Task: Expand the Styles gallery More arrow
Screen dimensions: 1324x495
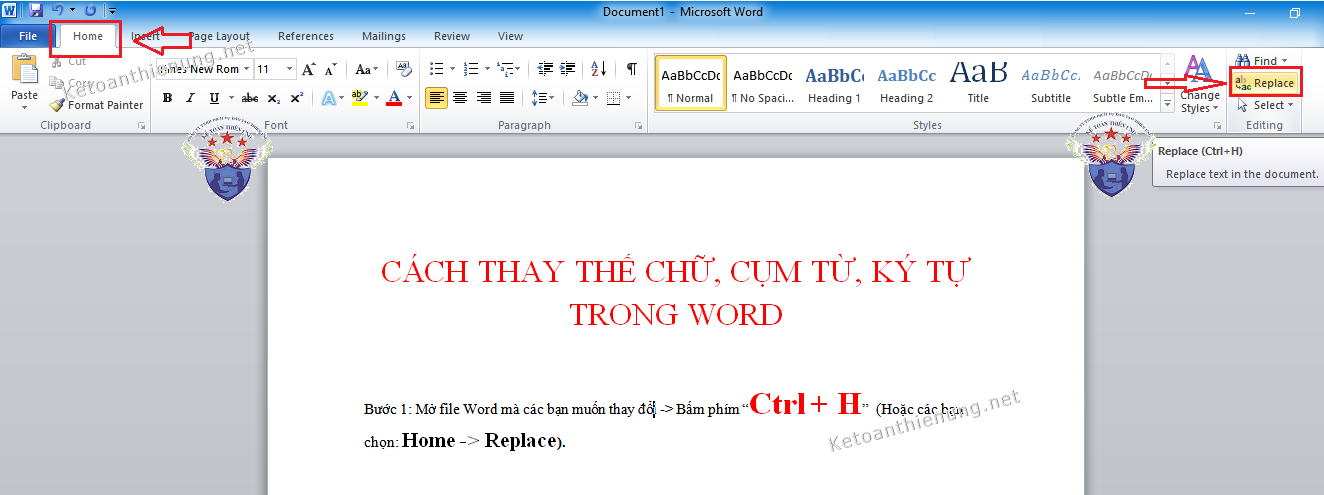Action: (x=1165, y=101)
